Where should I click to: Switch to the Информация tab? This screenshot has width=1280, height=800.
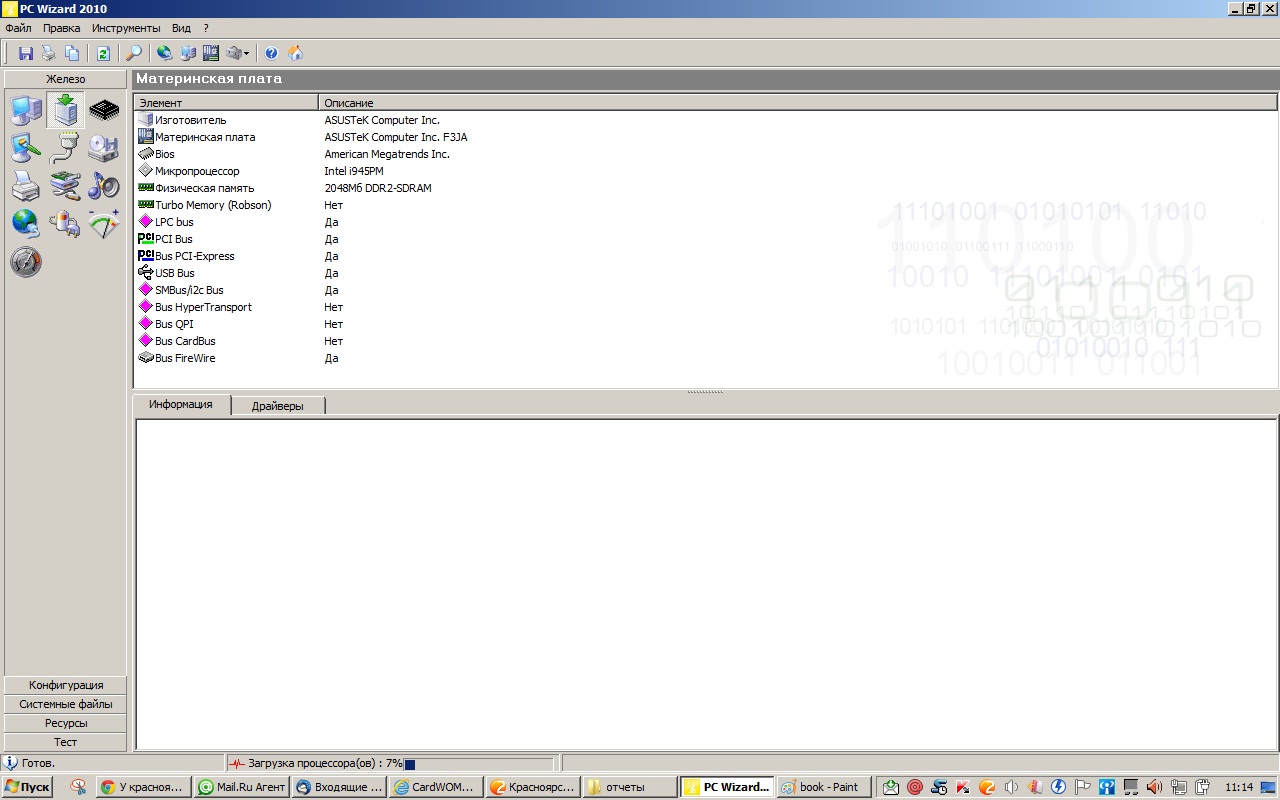[181, 405]
